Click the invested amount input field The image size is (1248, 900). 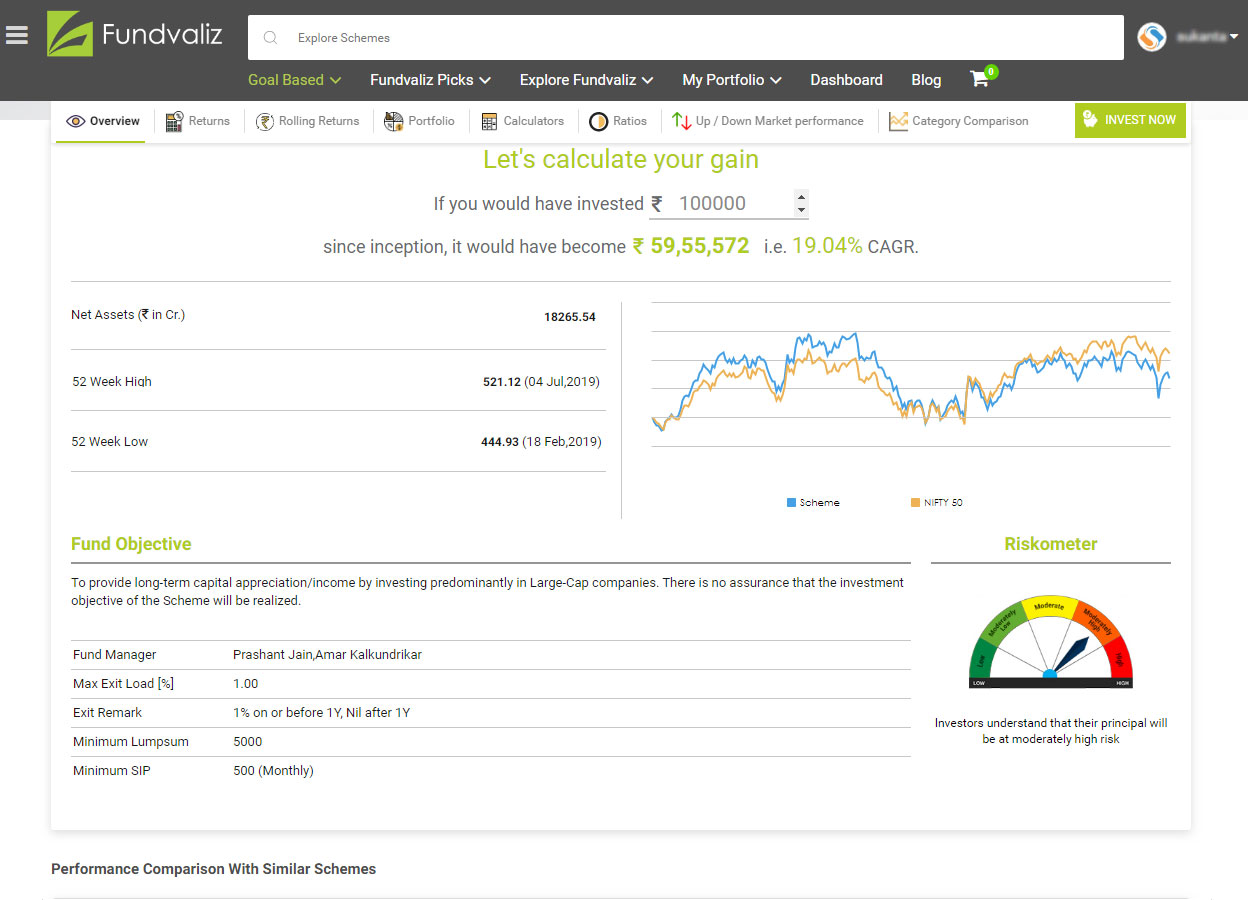pos(729,204)
